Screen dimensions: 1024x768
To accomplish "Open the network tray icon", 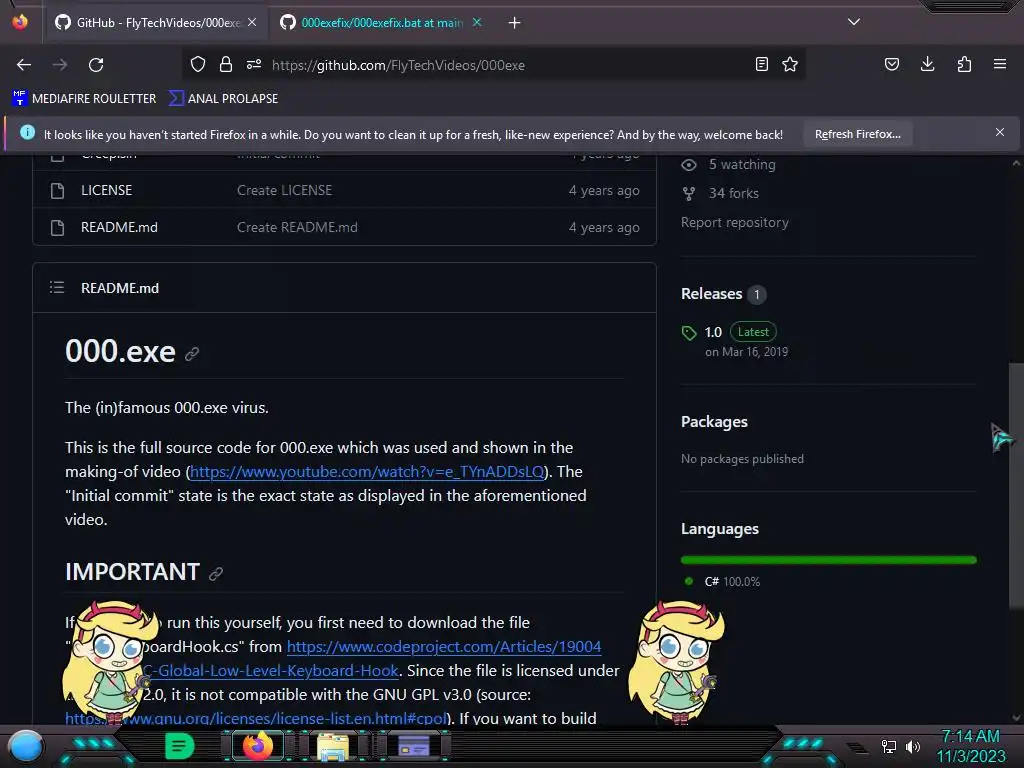I will coord(889,746).
